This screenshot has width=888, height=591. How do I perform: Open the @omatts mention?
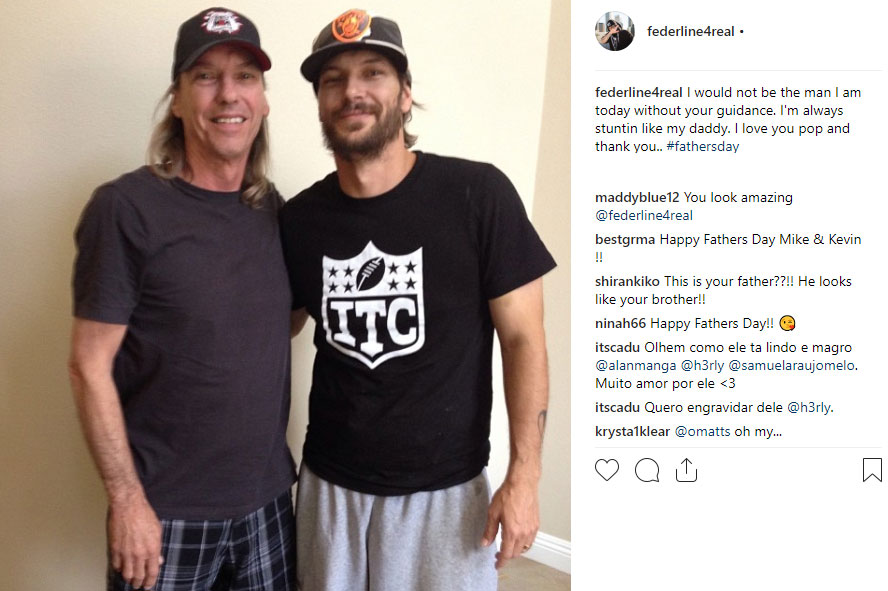pos(703,431)
